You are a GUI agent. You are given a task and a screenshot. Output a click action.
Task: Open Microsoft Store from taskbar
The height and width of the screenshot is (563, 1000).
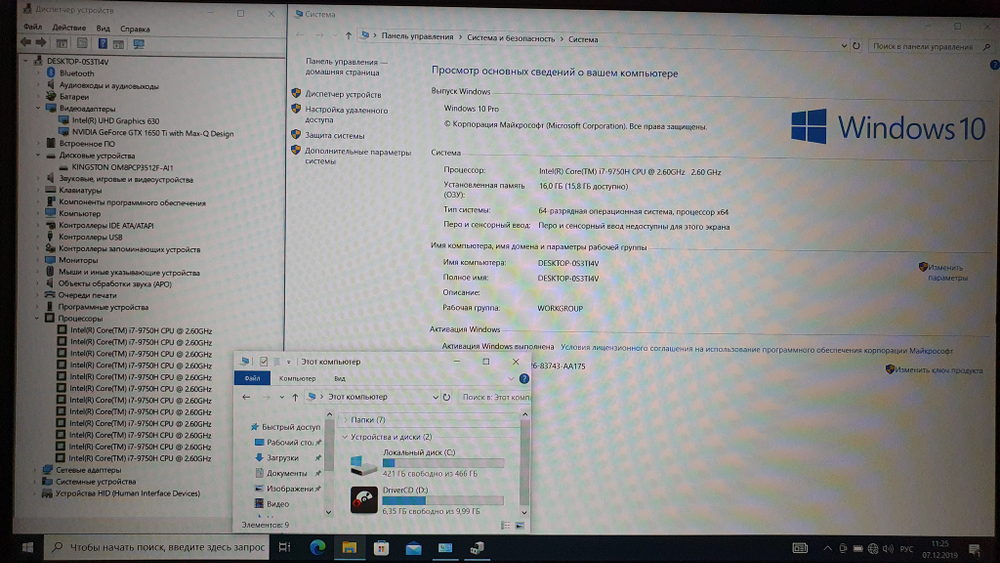pos(381,548)
